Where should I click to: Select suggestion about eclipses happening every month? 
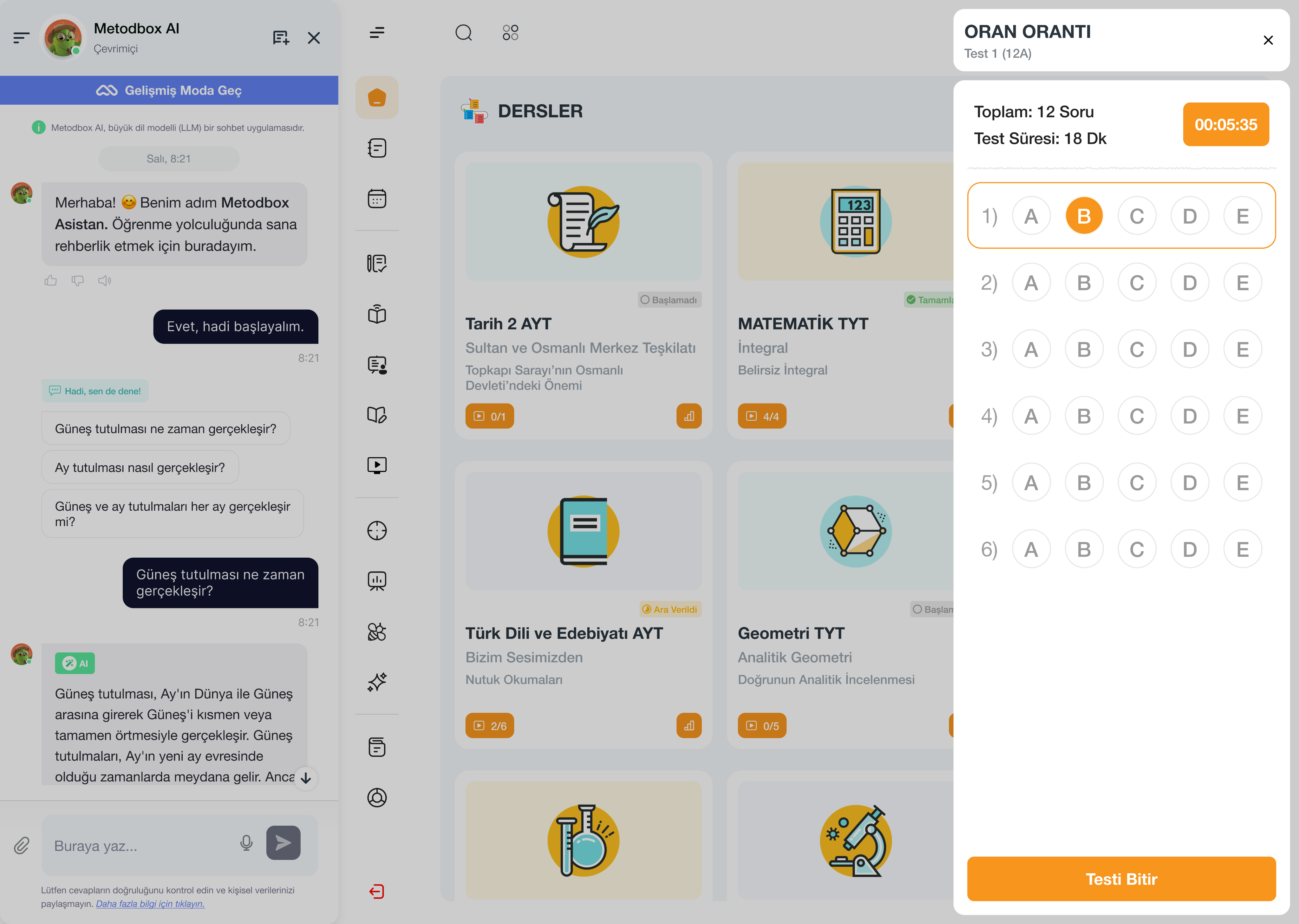[172, 514]
